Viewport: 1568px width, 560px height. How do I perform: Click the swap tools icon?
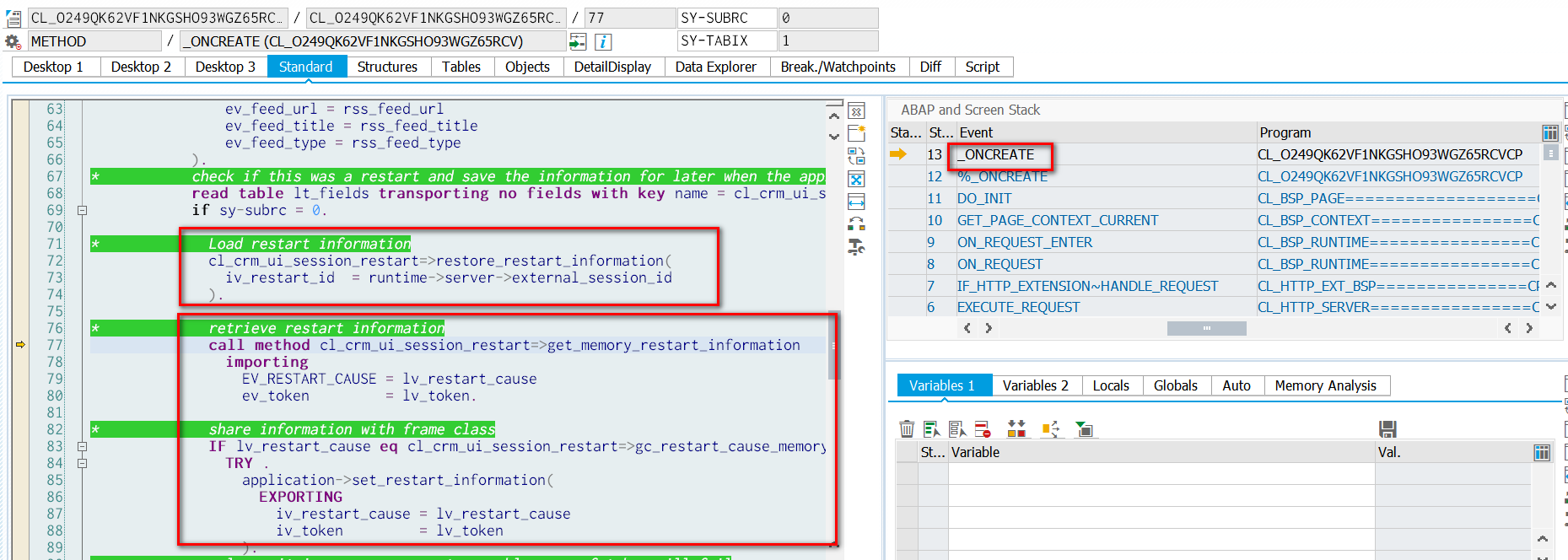pyautogui.click(x=856, y=156)
